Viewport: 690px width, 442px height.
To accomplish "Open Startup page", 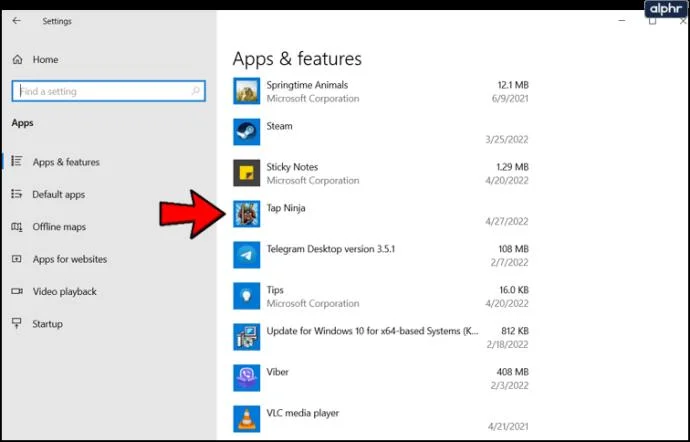I will pyautogui.click(x=48, y=324).
